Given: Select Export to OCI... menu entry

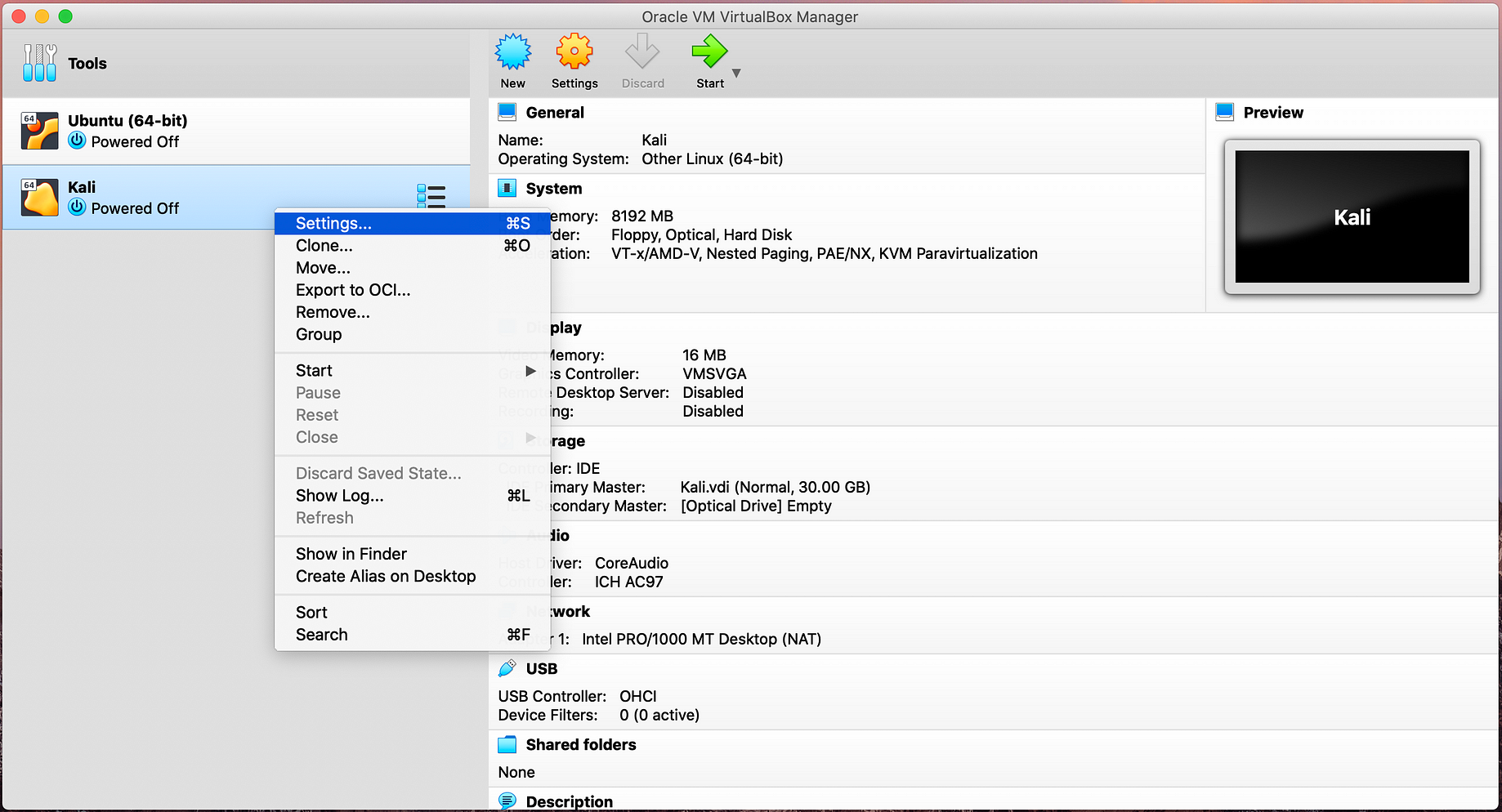Looking at the screenshot, I should (x=413, y=290).
